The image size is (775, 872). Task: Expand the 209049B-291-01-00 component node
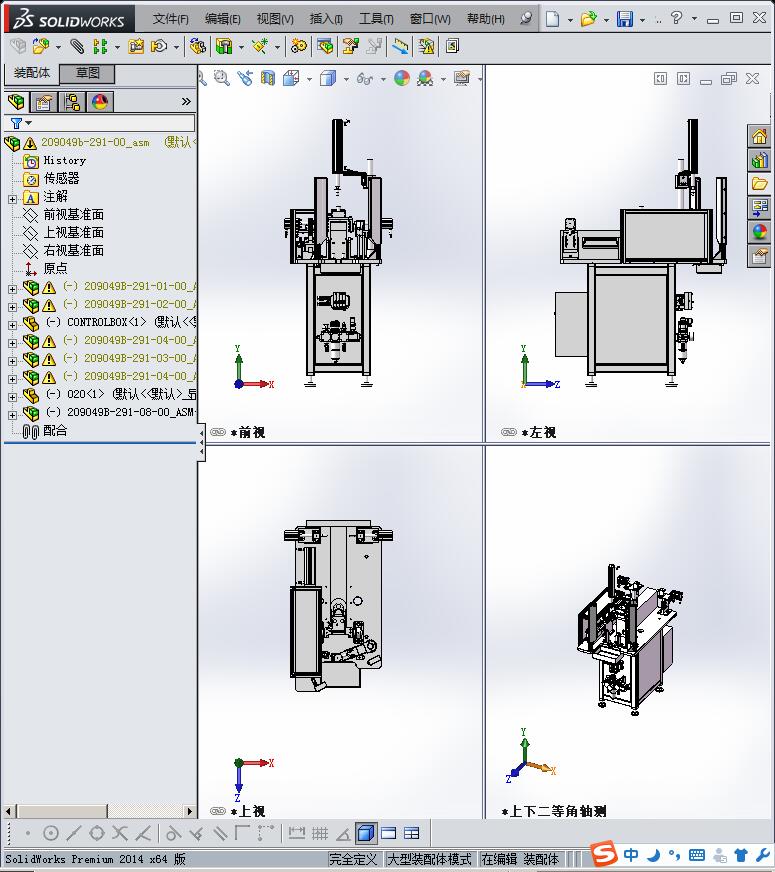coord(12,289)
